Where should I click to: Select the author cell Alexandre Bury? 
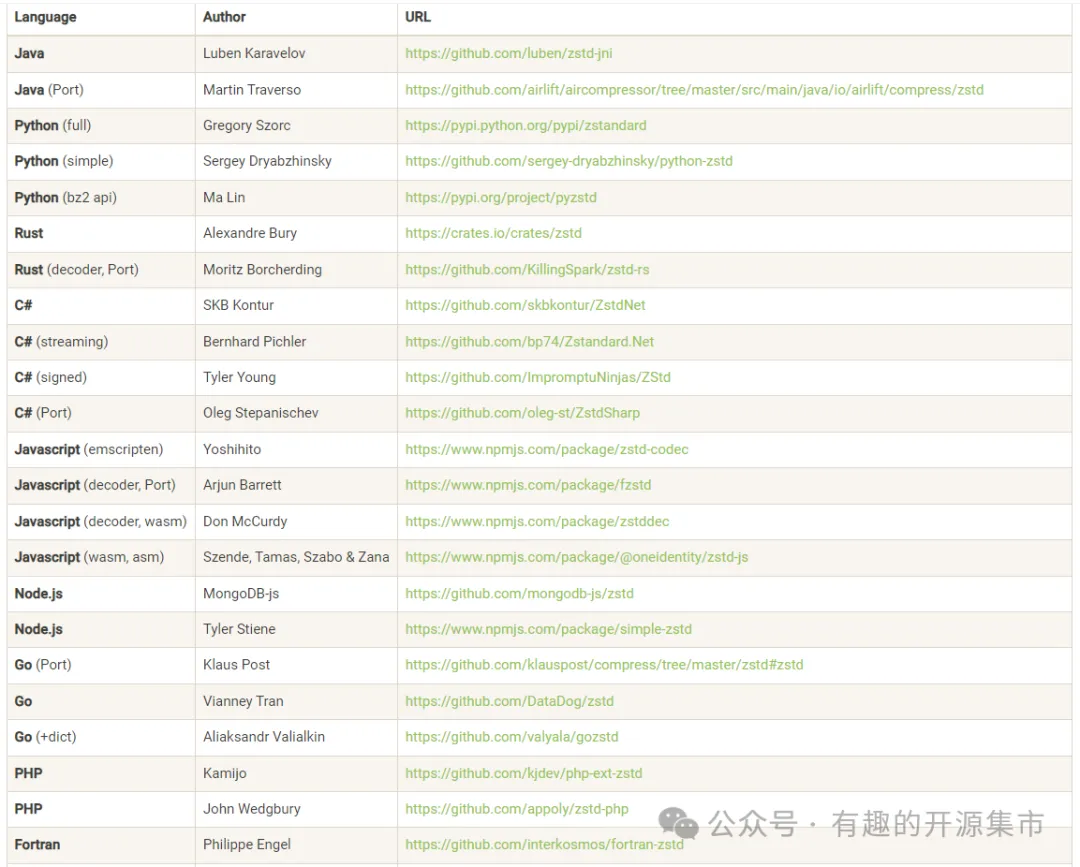pyautogui.click(x=296, y=233)
